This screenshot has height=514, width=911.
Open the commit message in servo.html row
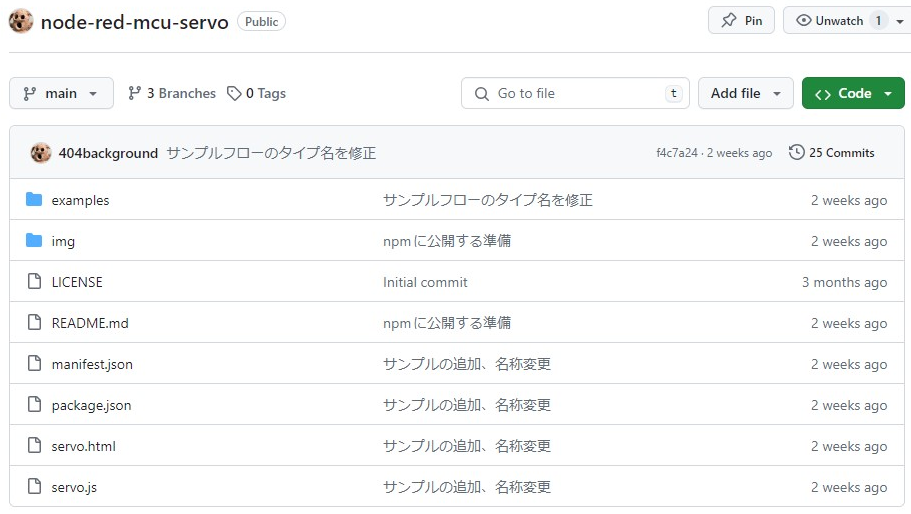pyautogui.click(x=467, y=446)
